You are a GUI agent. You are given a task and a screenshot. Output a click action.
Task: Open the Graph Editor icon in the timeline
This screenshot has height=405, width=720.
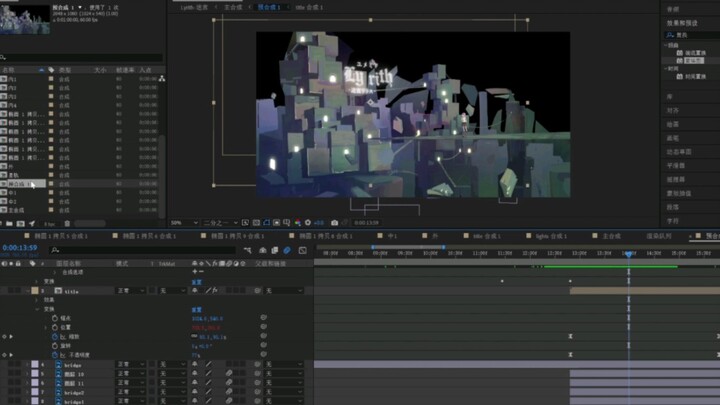point(303,250)
